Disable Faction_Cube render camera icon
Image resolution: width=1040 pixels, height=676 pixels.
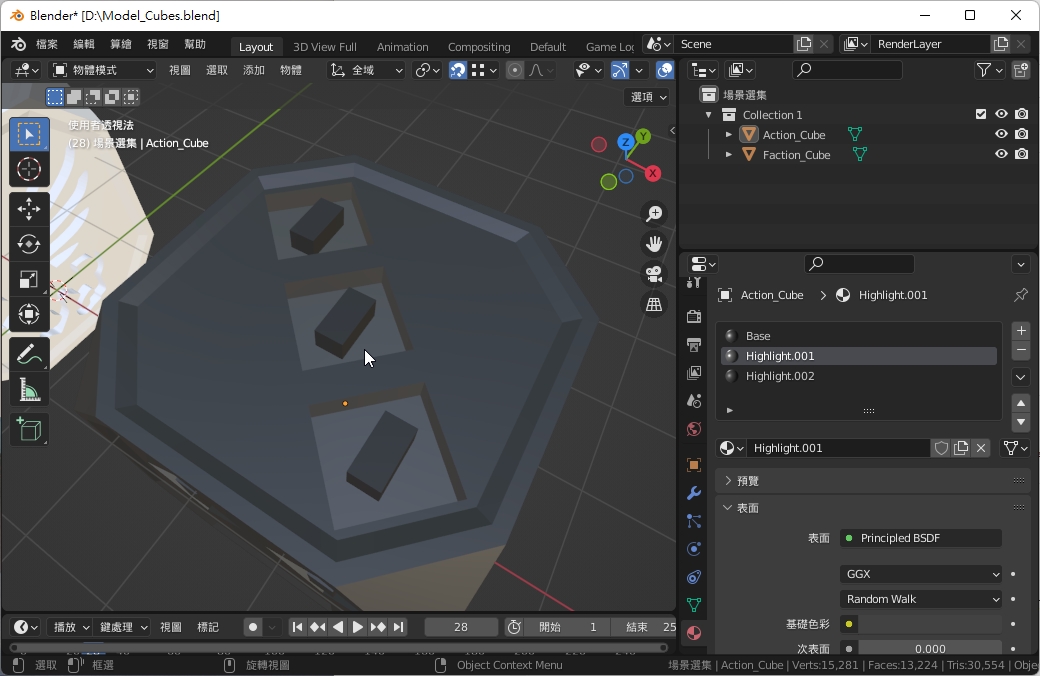(x=1021, y=154)
